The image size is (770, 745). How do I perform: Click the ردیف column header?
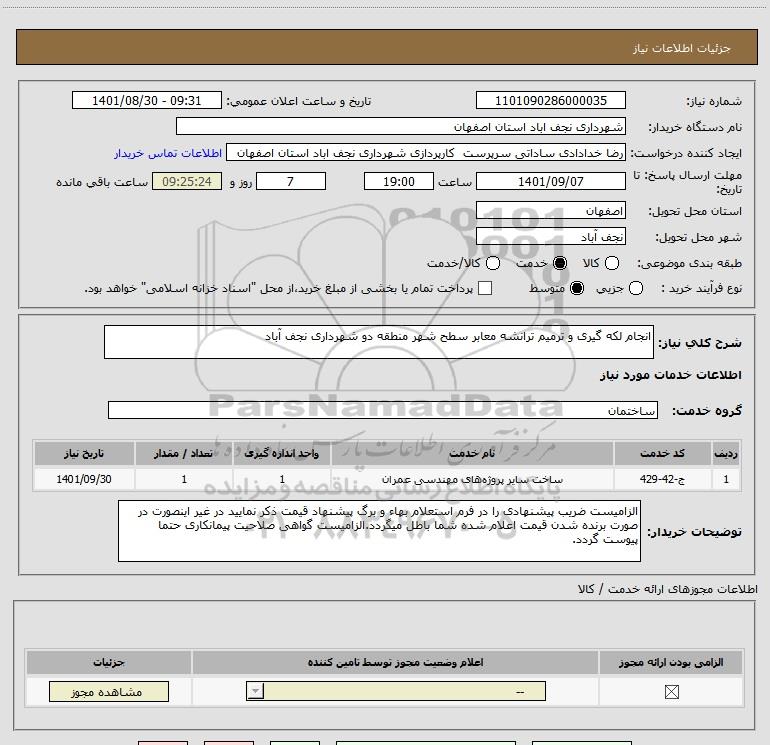point(726,453)
